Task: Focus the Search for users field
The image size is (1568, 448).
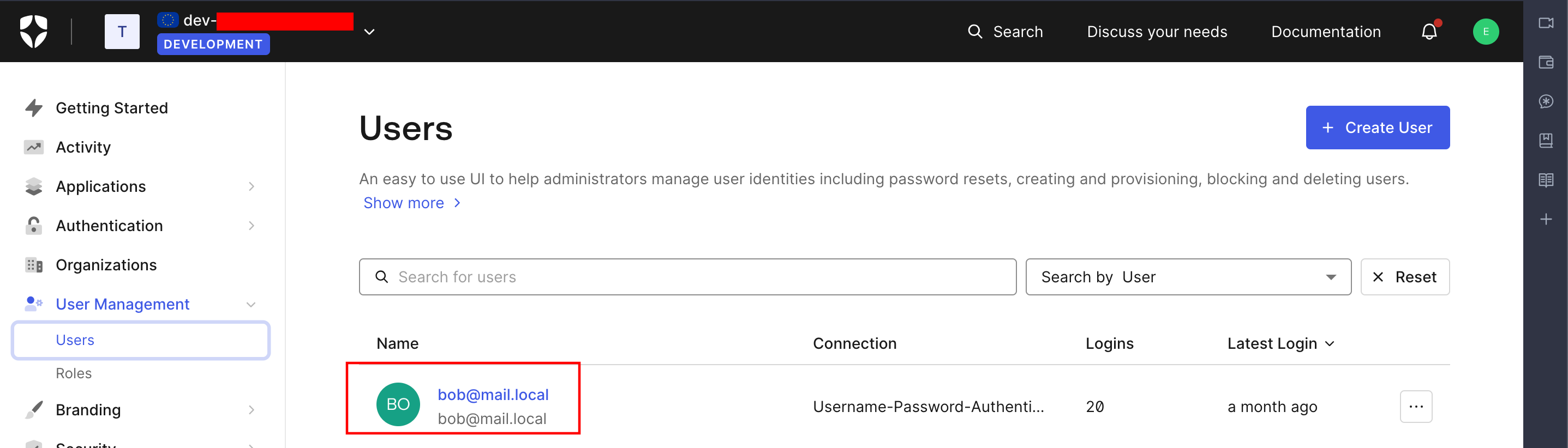Action: click(x=687, y=277)
